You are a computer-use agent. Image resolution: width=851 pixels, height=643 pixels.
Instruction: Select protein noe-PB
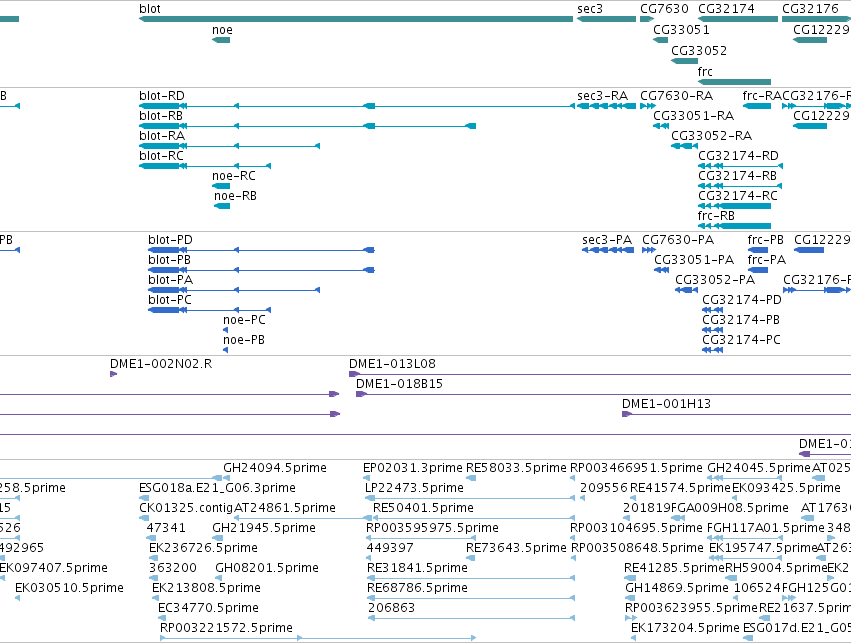[x=225, y=350]
